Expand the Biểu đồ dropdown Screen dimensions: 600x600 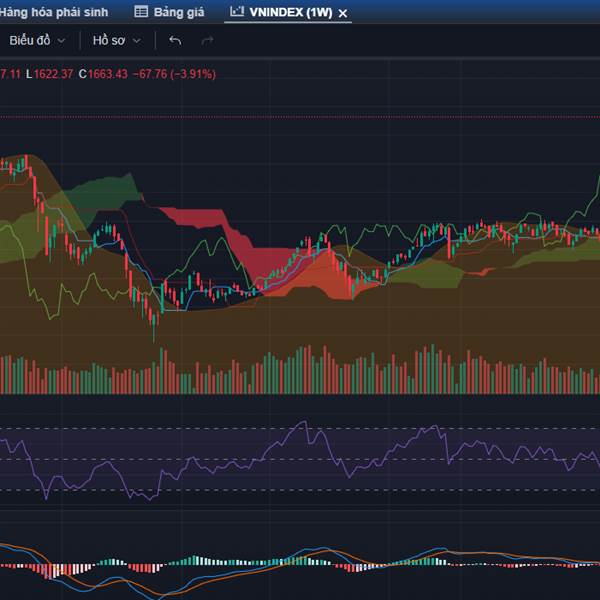click(37, 40)
